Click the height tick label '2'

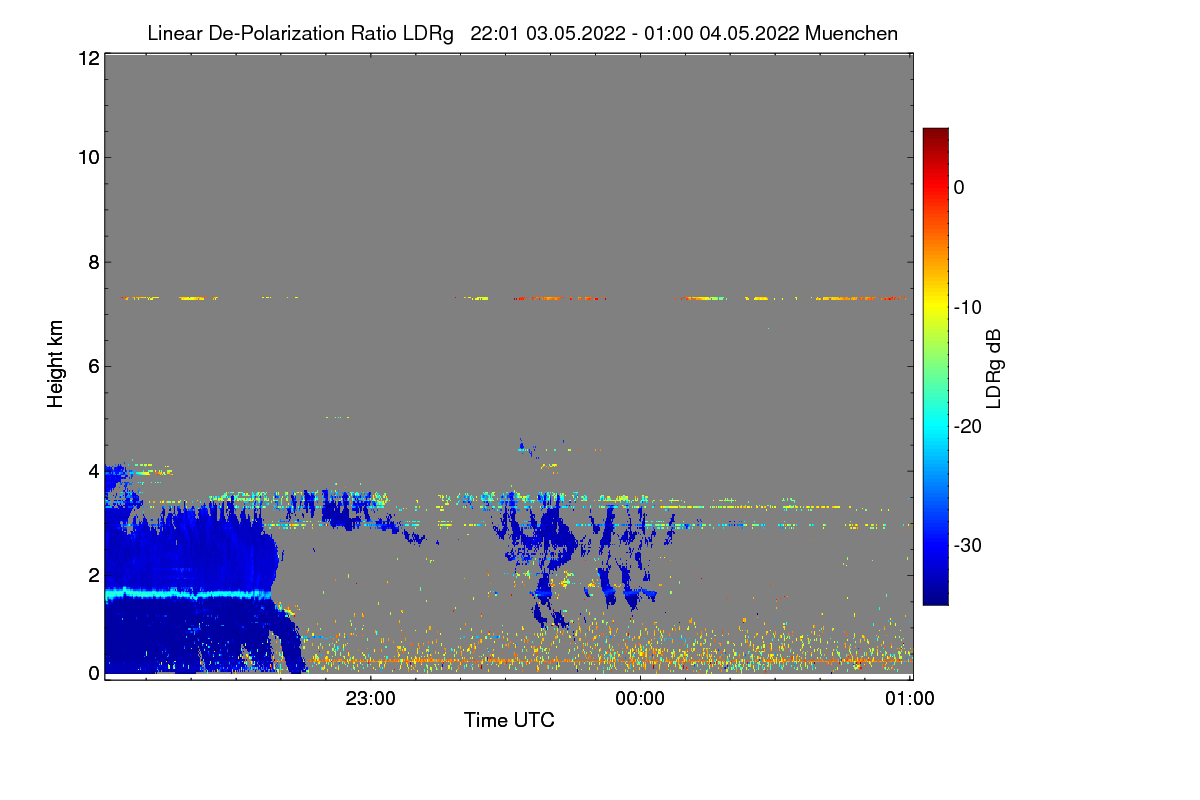tap(92, 574)
